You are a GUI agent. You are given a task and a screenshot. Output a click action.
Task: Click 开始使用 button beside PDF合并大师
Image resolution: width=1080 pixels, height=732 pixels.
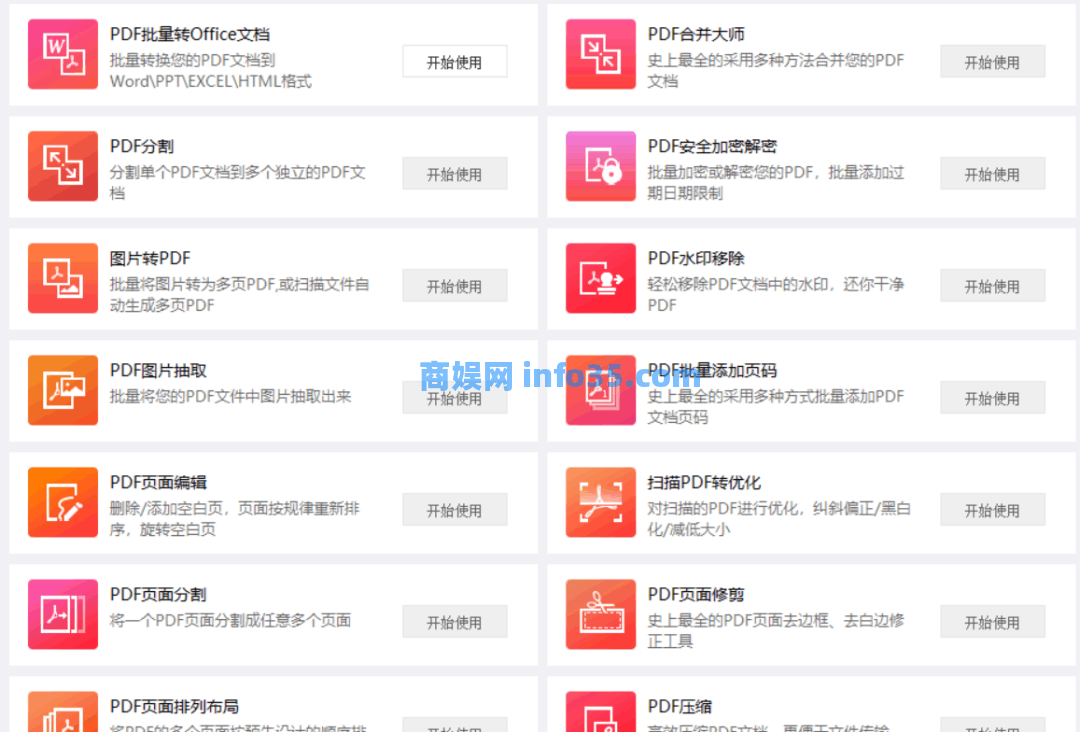point(992,62)
